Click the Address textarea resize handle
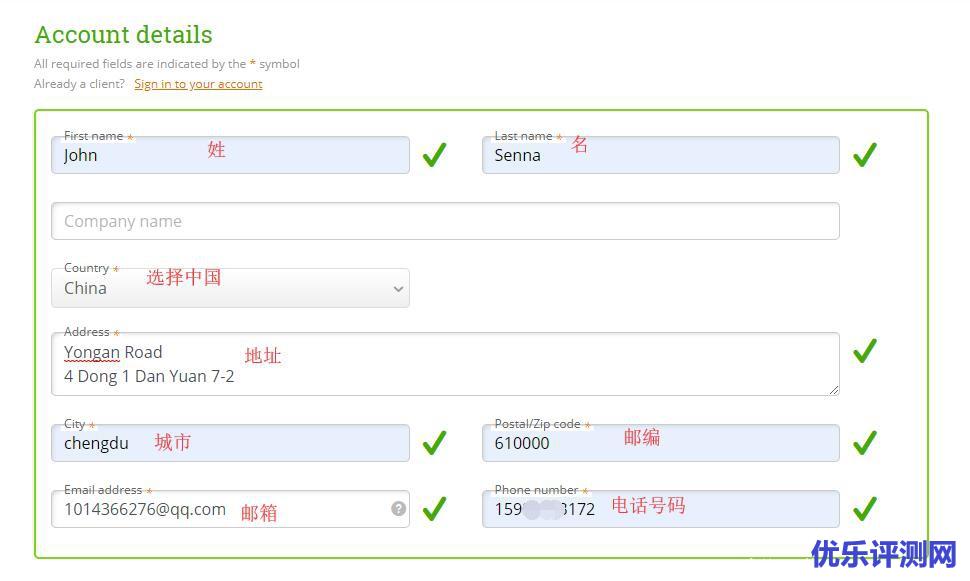 pyautogui.click(x=833, y=390)
